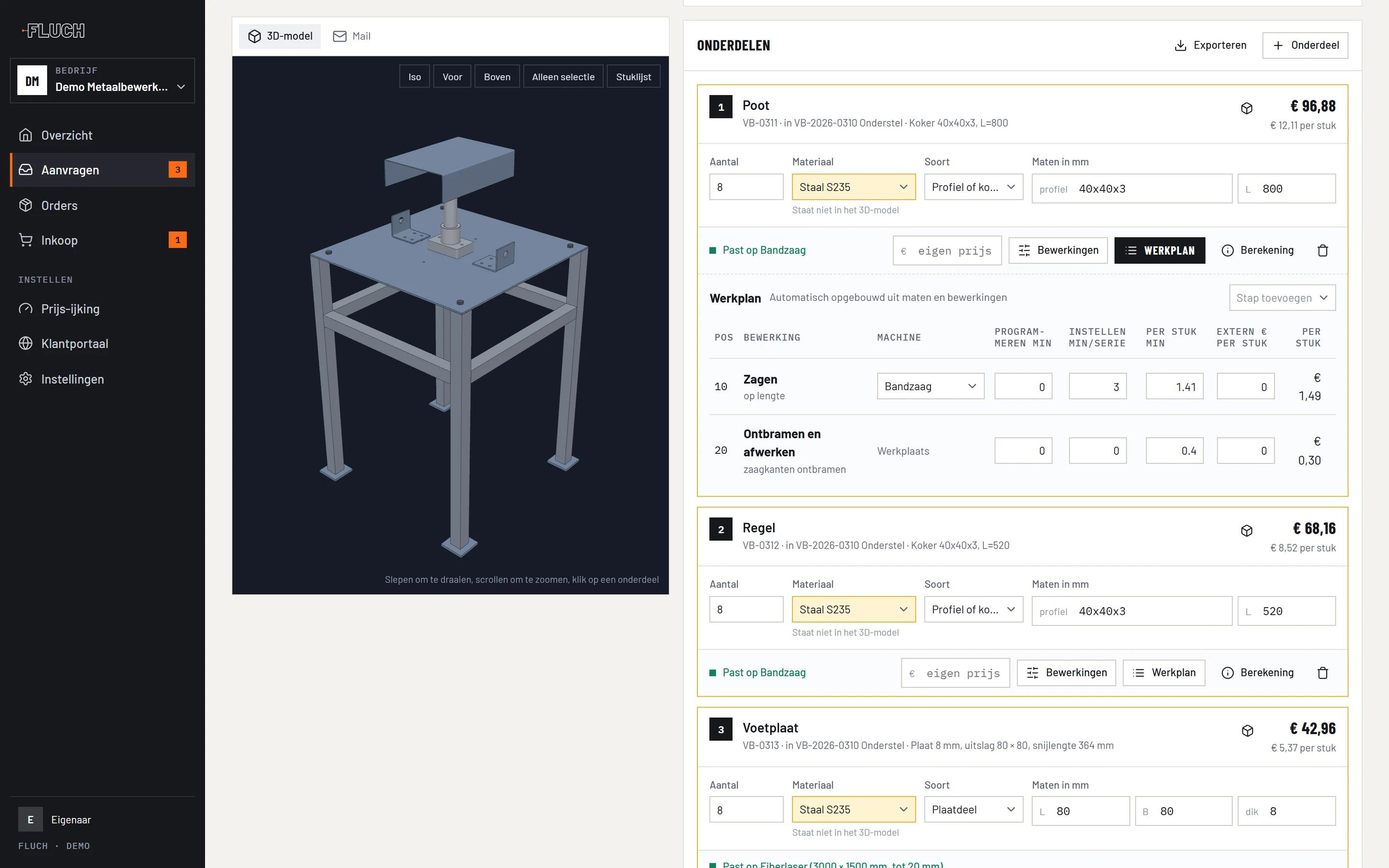Expand the Demo Metaalbewerk company selector
The image size is (1389, 868).
pos(102,81)
